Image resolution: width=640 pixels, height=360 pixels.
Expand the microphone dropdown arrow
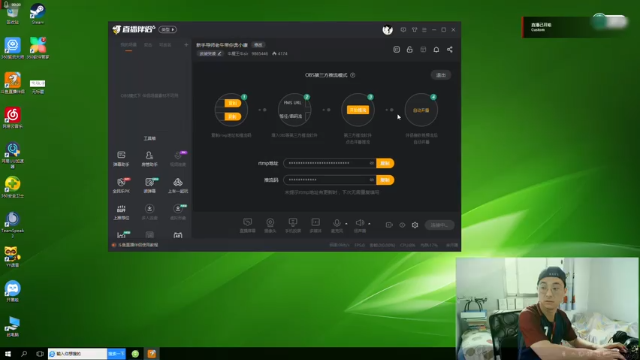tap(346, 224)
